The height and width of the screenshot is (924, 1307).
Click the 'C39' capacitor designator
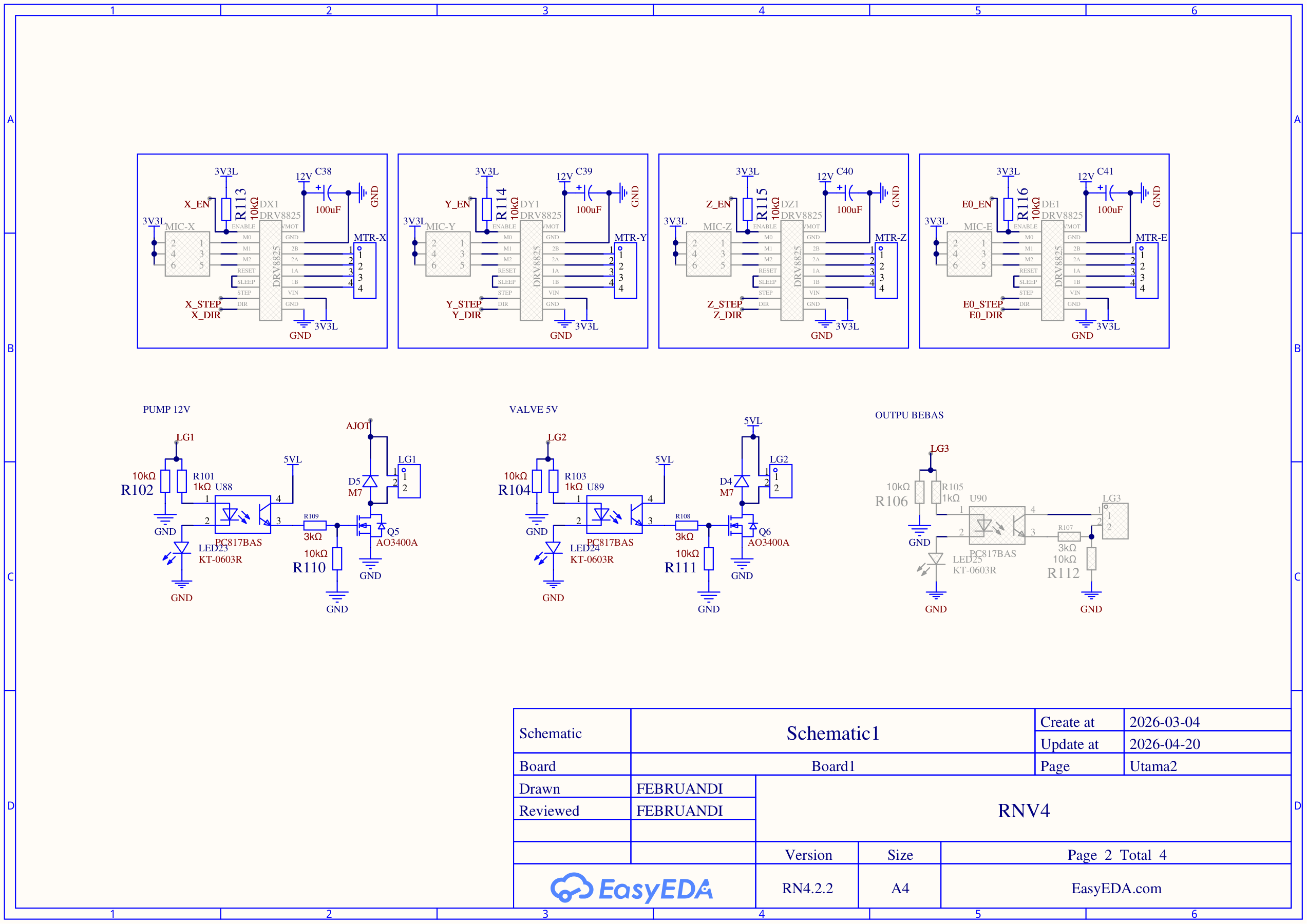[x=584, y=171]
